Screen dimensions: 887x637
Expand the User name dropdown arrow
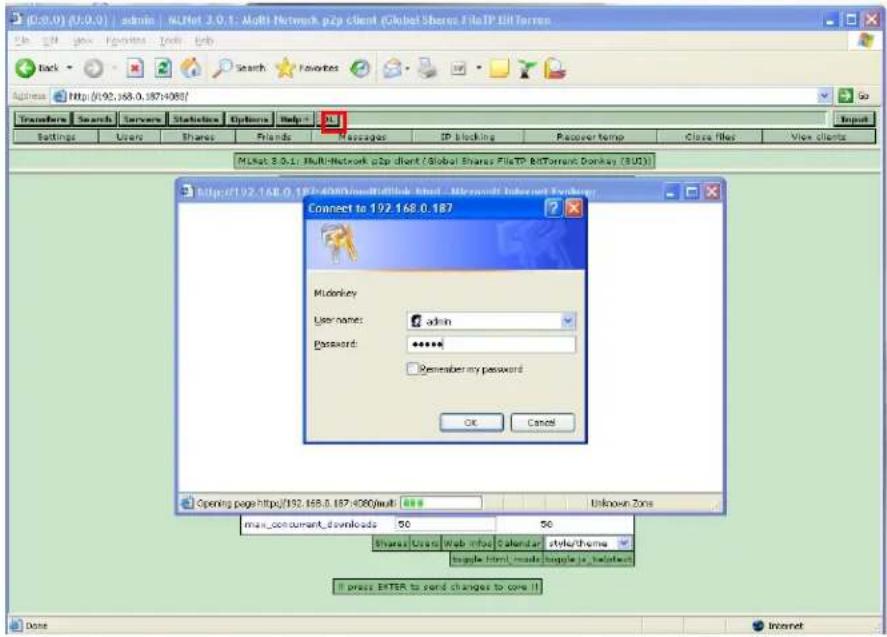coord(568,321)
